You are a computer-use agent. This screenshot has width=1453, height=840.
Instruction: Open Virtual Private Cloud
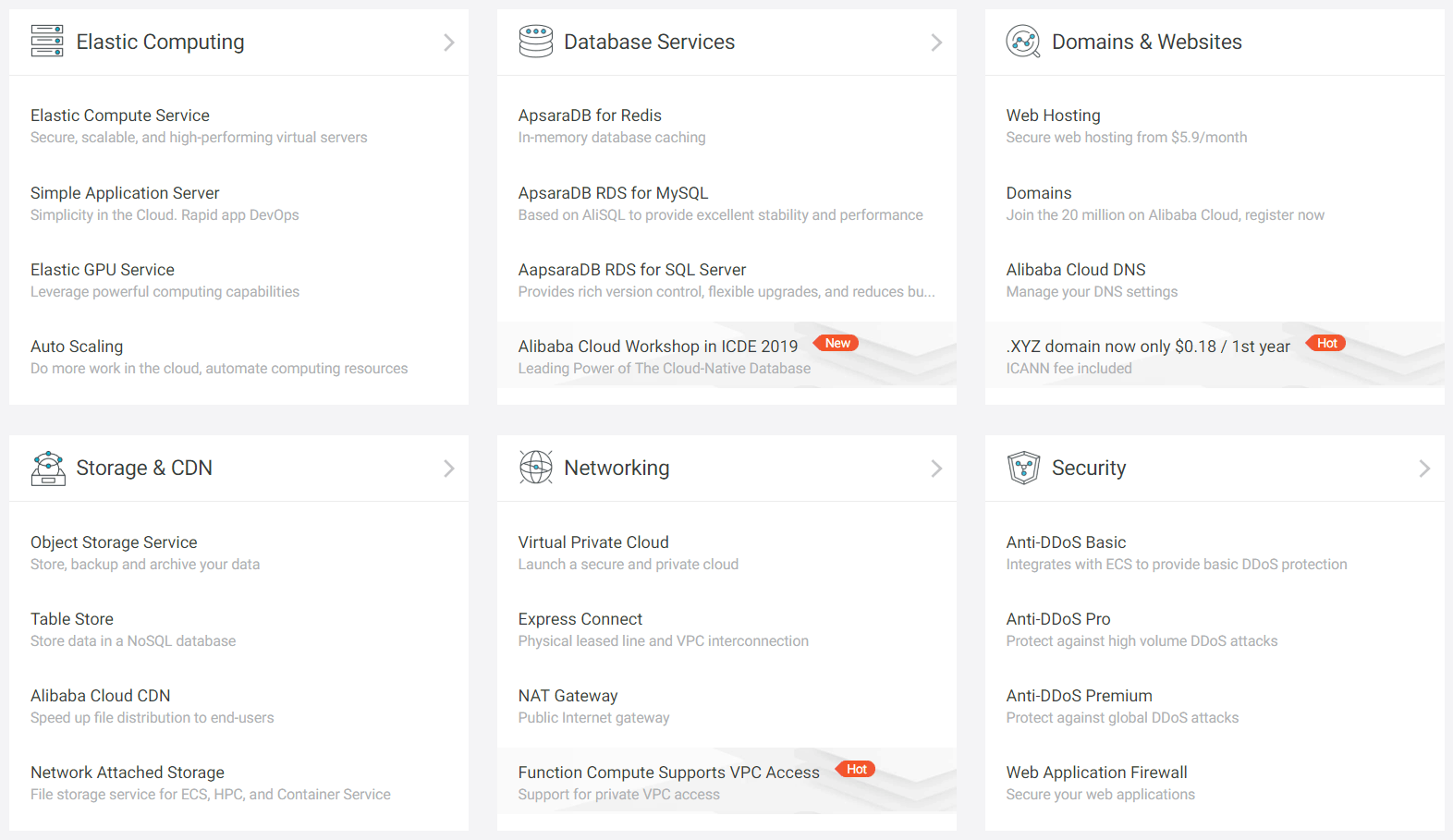593,542
